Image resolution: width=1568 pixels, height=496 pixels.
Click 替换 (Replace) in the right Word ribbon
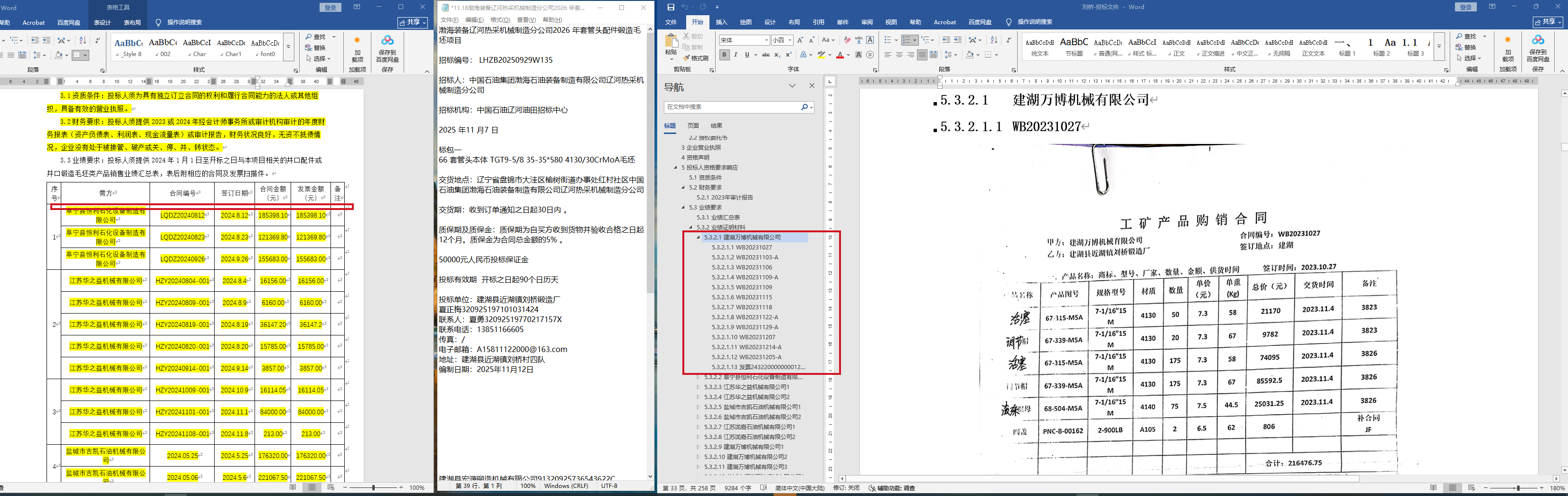pos(1466,48)
